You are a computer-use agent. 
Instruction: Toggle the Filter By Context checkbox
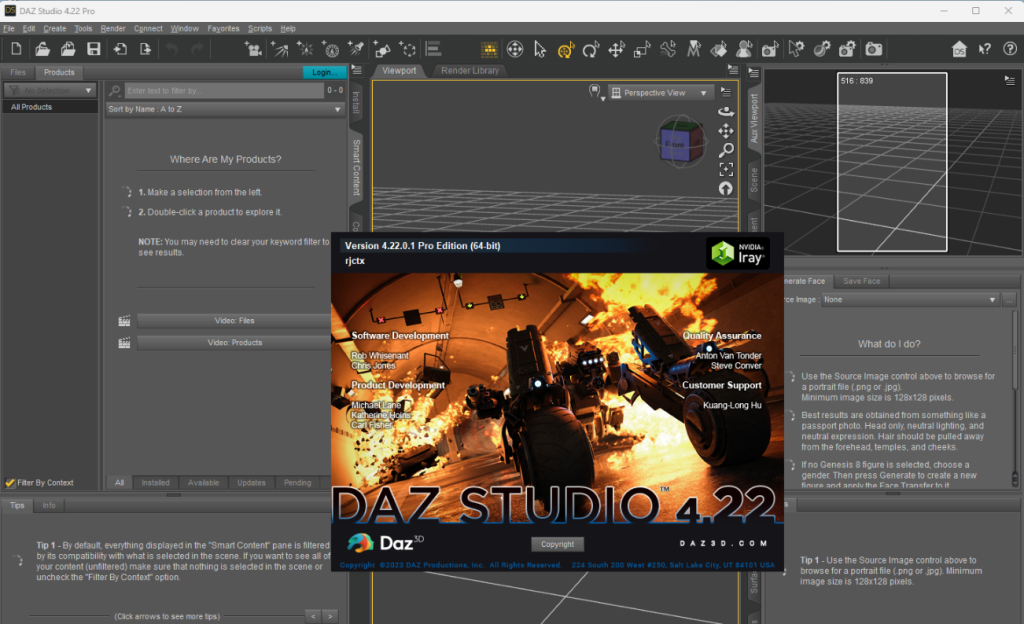point(11,483)
